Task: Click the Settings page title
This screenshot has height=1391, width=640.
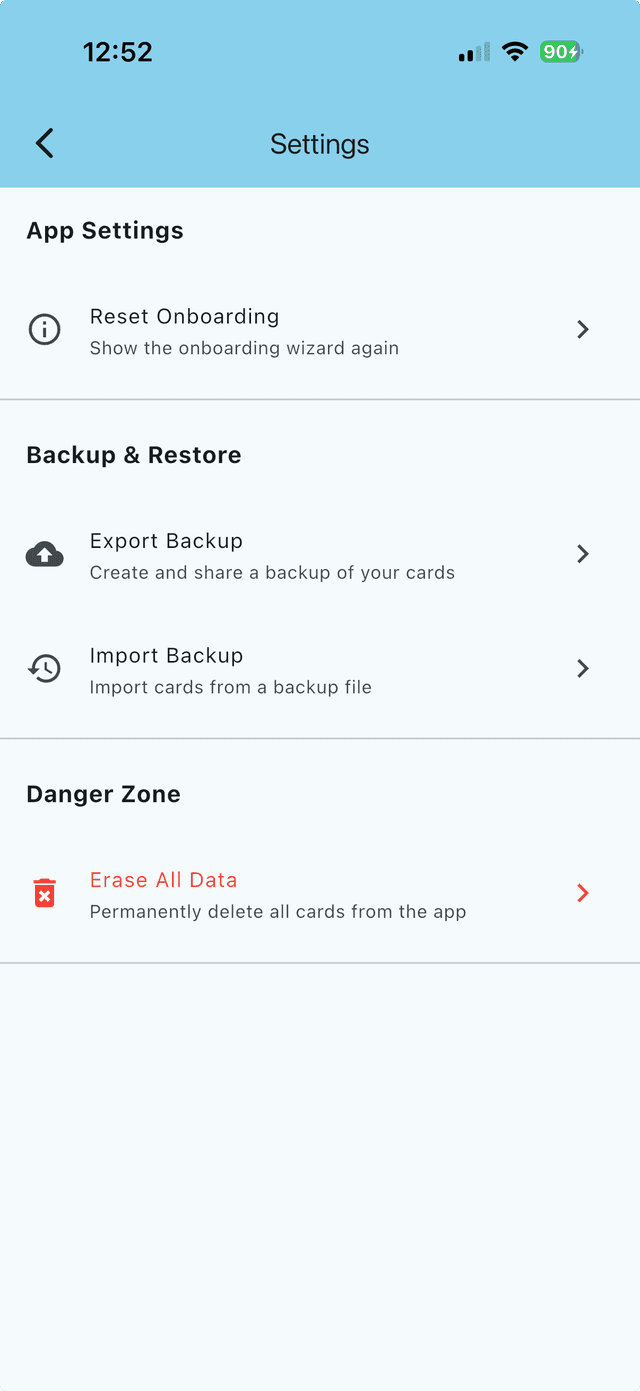Action: click(x=320, y=144)
